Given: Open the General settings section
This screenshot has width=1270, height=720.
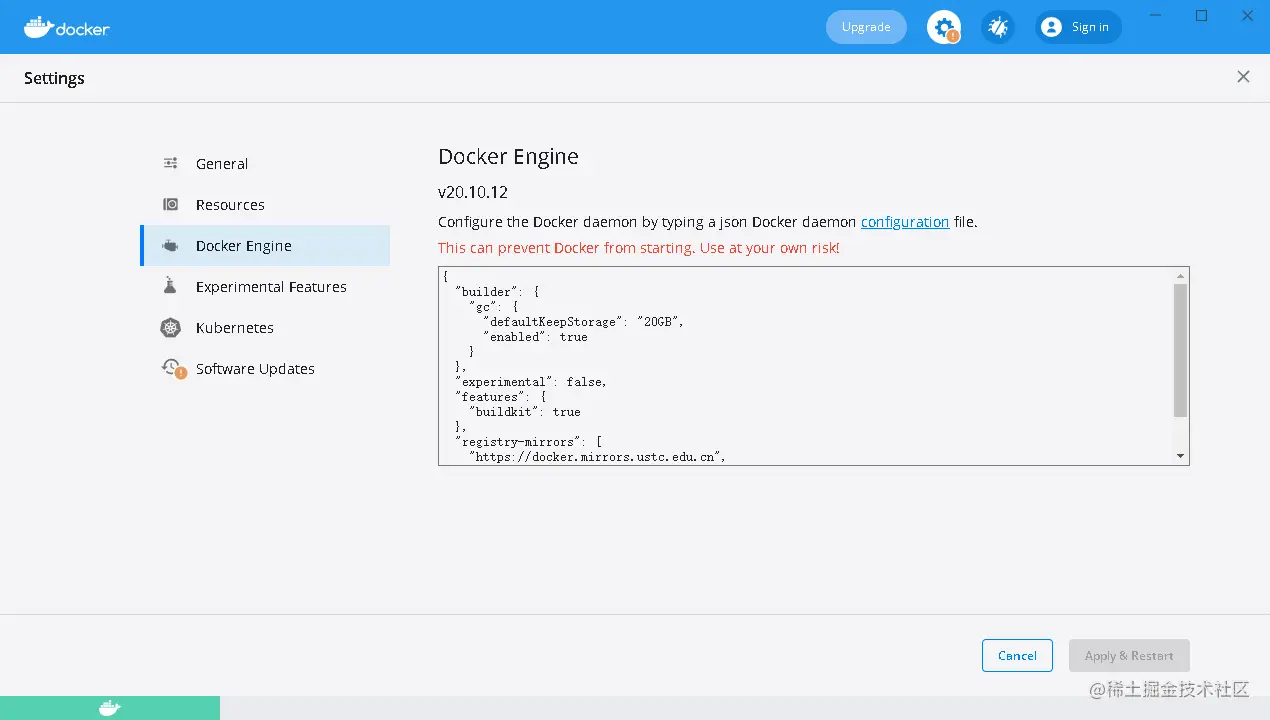Looking at the screenshot, I should (265, 163).
